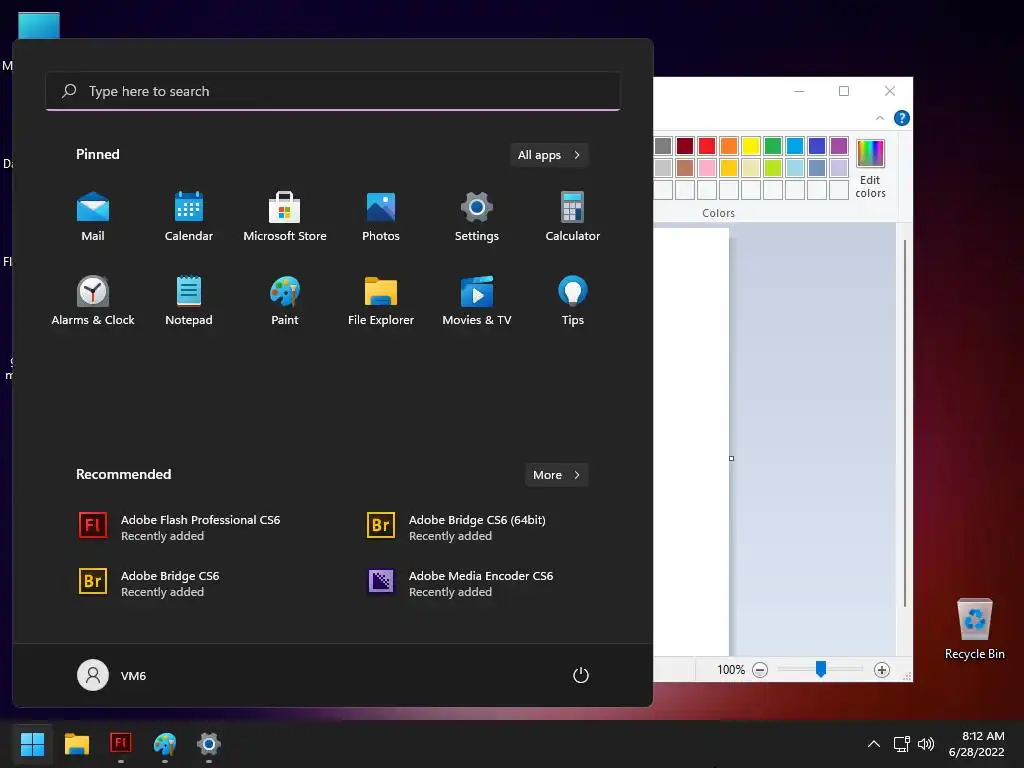Open Alarms & Clock
The width and height of the screenshot is (1024, 768).
coord(93,301)
